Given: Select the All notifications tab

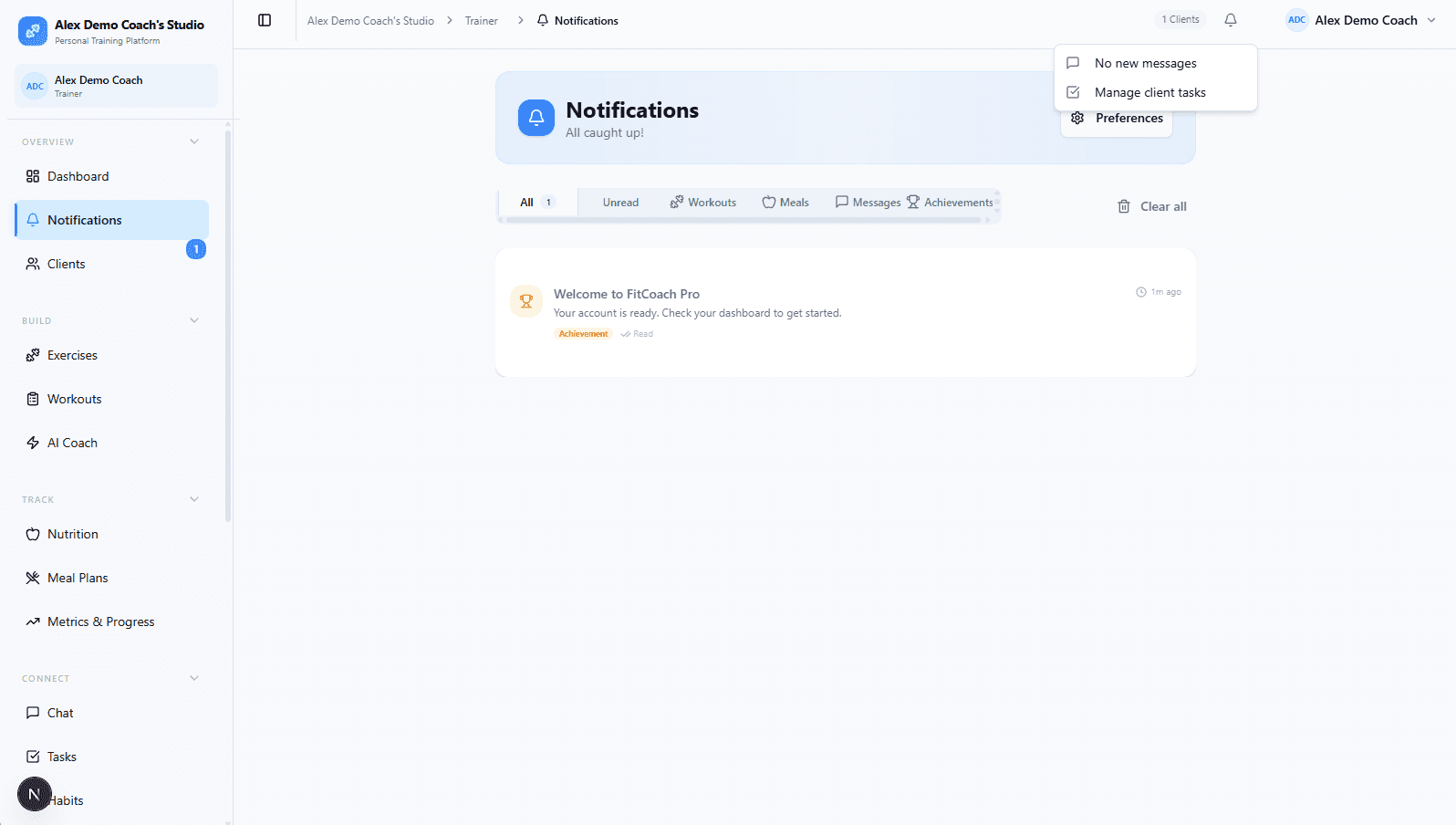Looking at the screenshot, I should click(538, 203).
